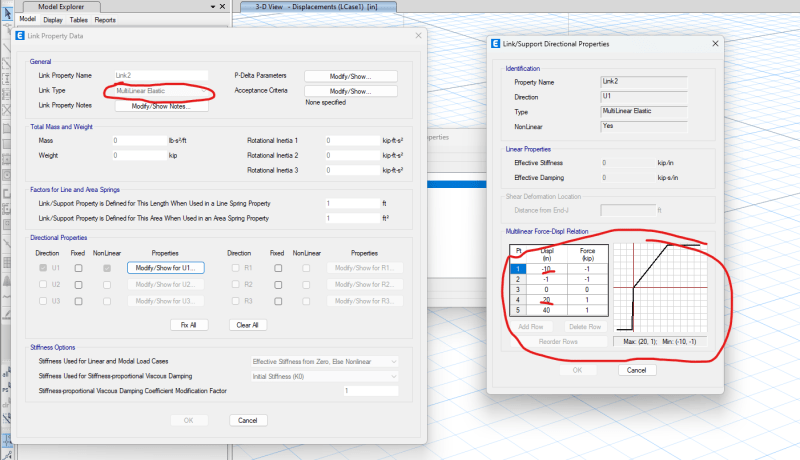
Task: Open the Reports tab
Action: coord(105,20)
